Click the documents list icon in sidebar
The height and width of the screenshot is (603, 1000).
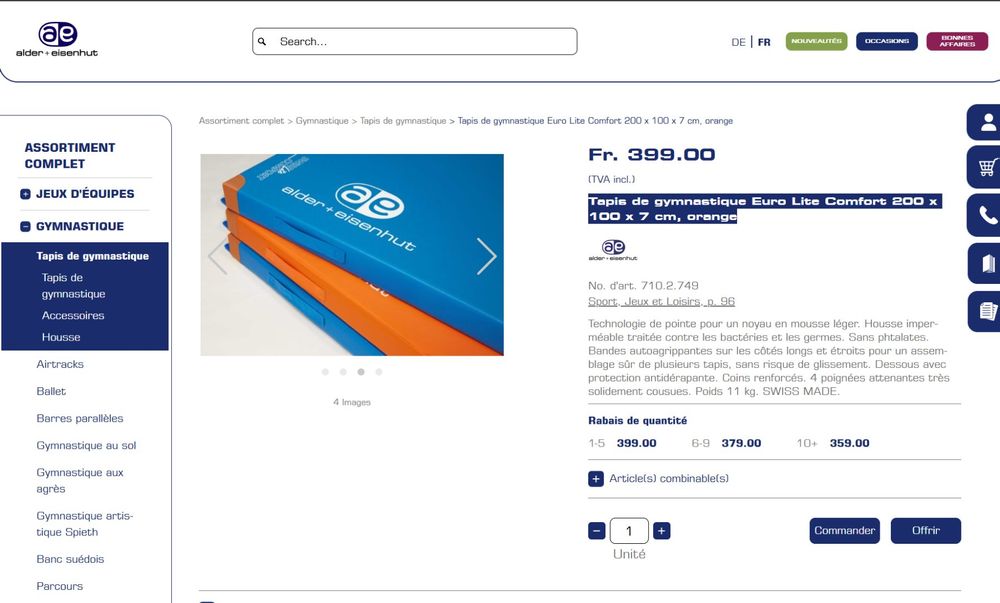pyautogui.click(x=986, y=311)
